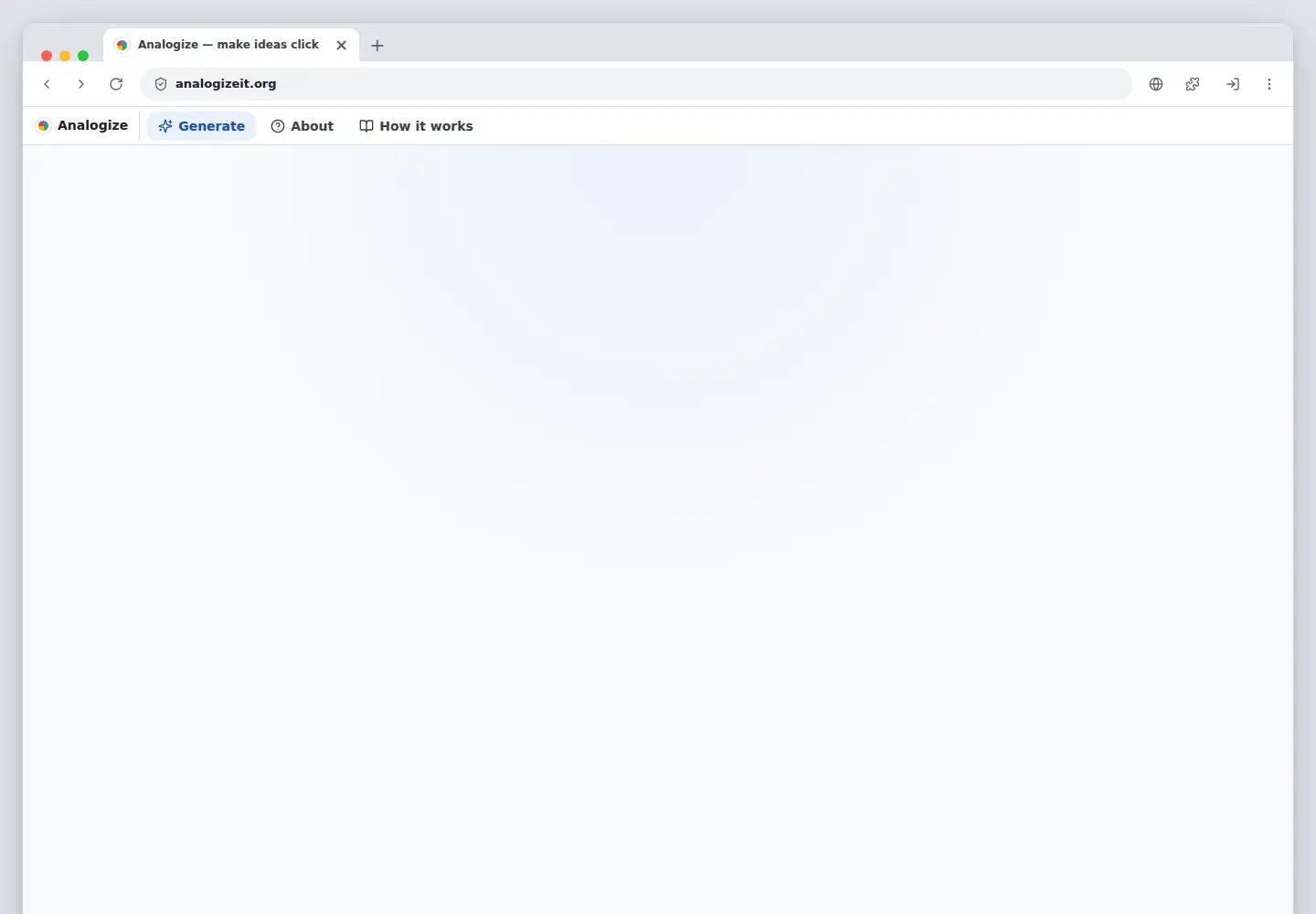Open the site security shield icon
1316x914 pixels.
[x=161, y=84]
